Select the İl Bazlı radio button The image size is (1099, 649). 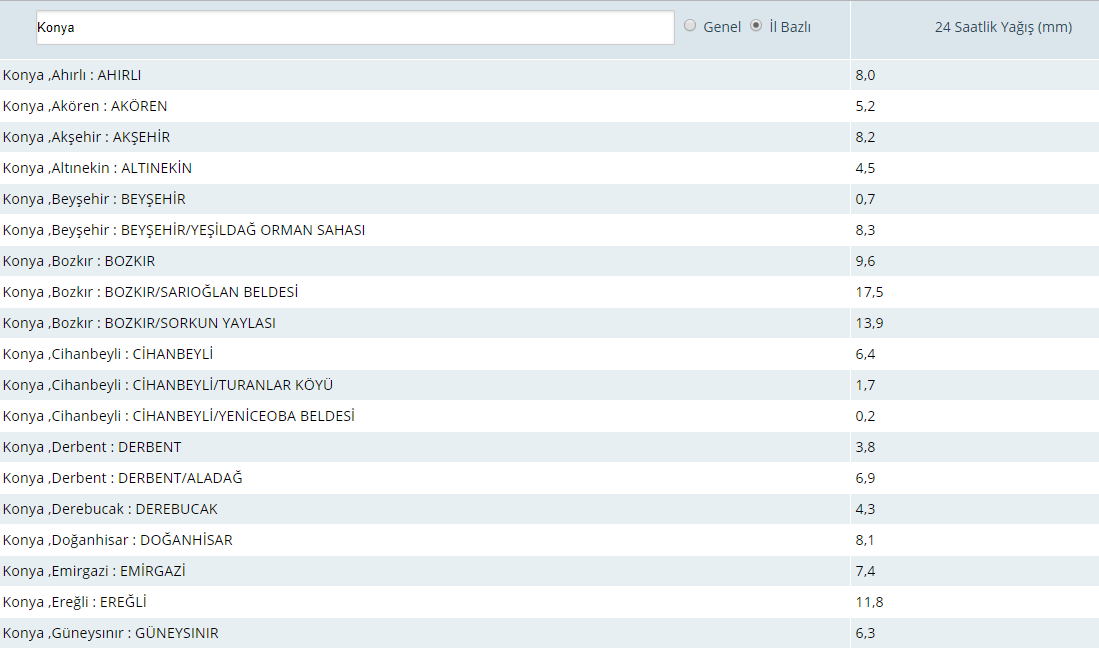click(756, 26)
